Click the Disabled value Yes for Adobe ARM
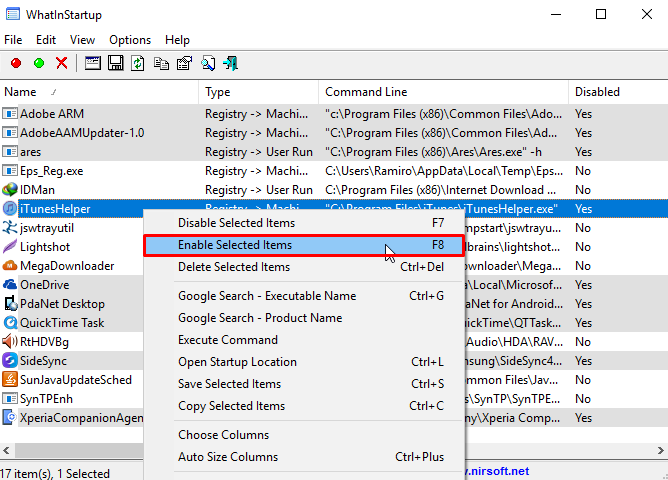 pyautogui.click(x=583, y=114)
